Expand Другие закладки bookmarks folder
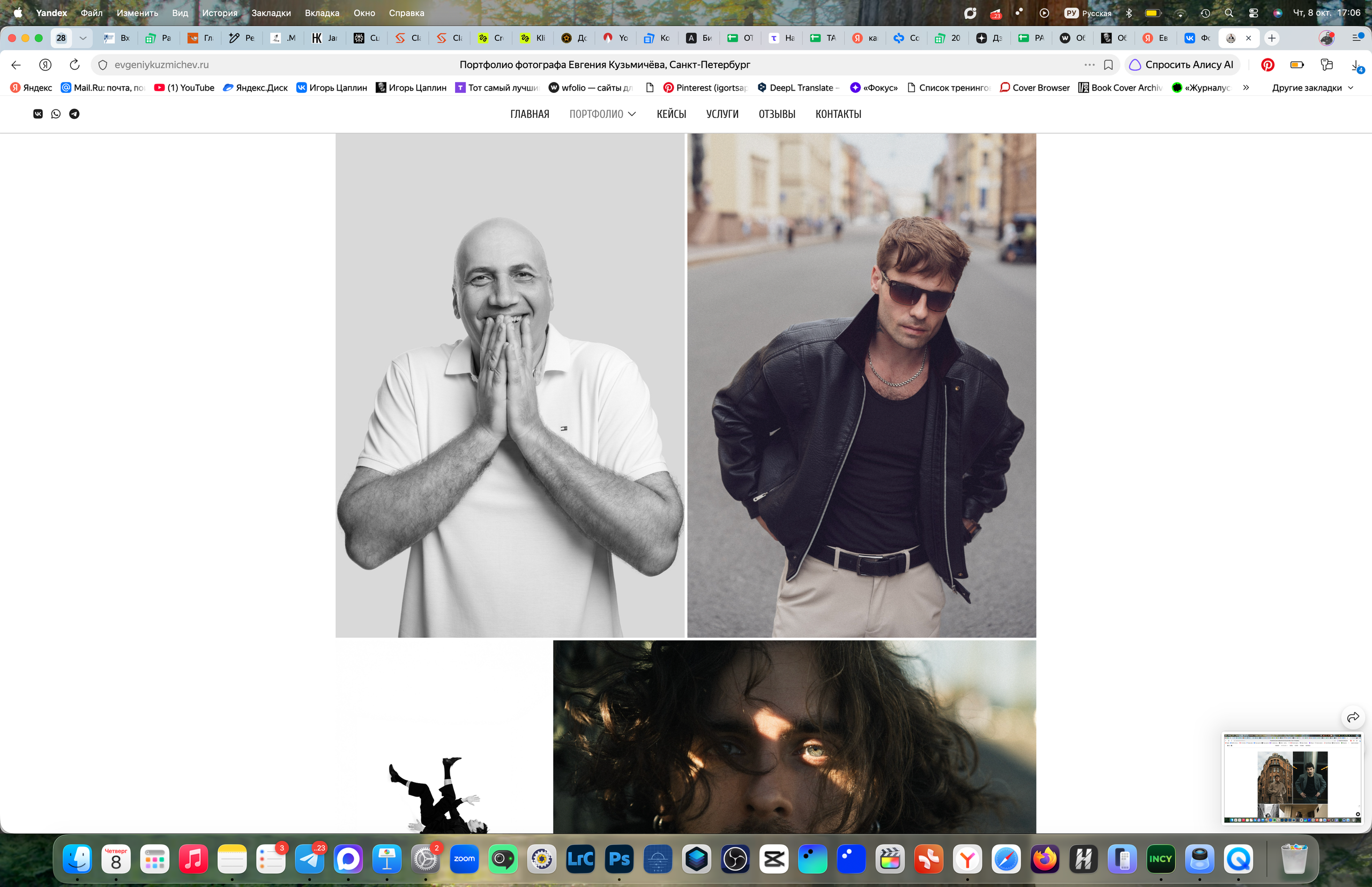Viewport: 1372px width, 887px height. click(1313, 87)
